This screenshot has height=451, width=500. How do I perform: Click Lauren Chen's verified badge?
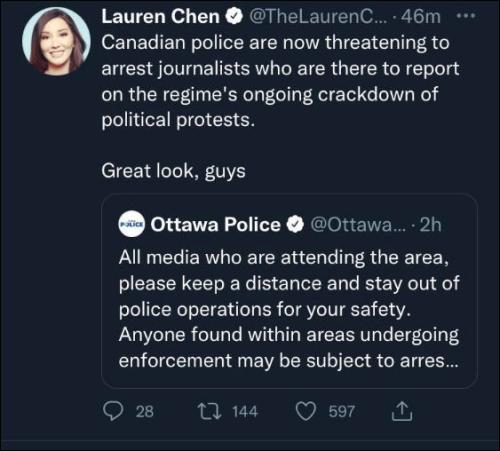click(x=234, y=16)
